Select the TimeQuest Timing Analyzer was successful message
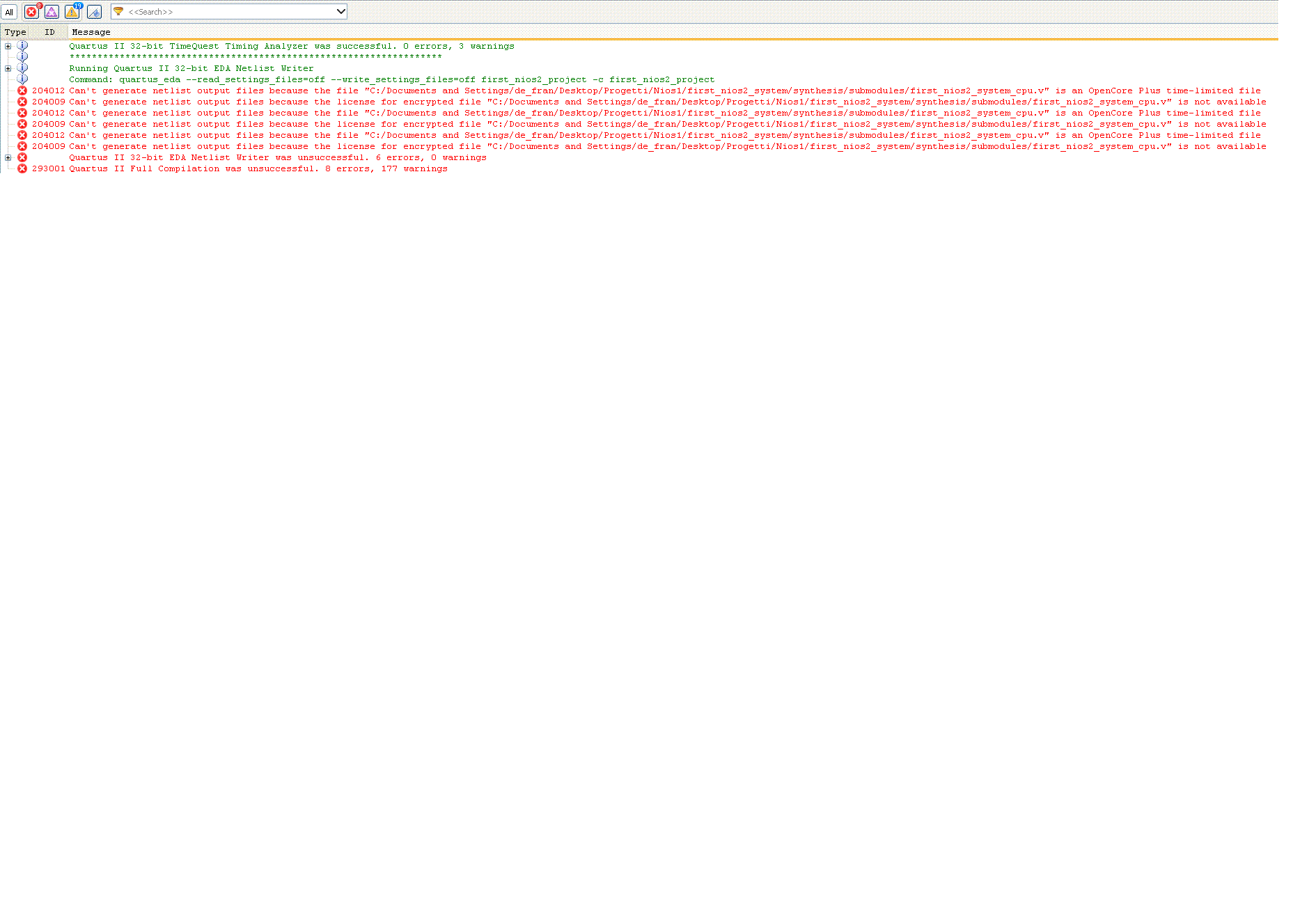Viewport: 1316px width, 921px height. pyautogui.click(x=292, y=46)
